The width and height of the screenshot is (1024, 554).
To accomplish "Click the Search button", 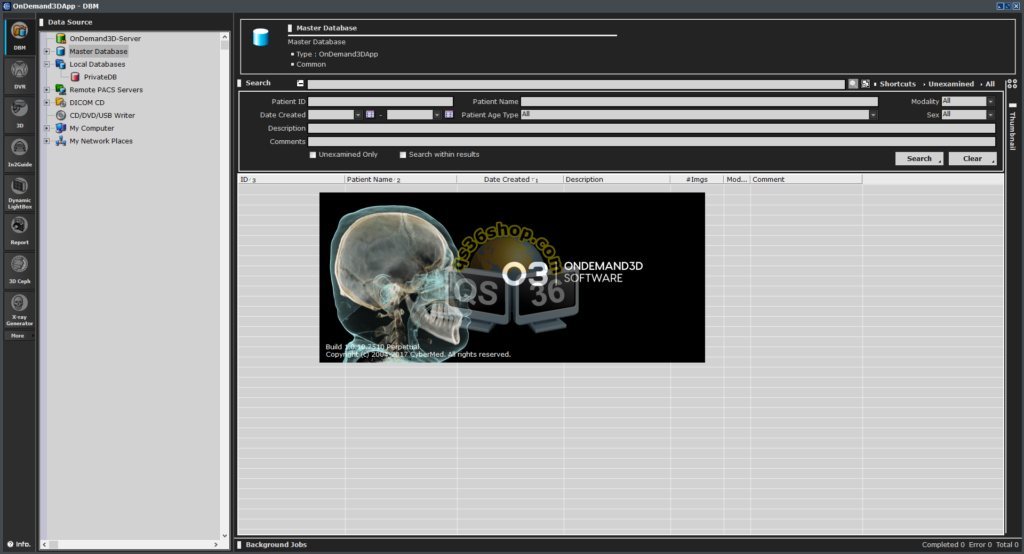I will [x=919, y=159].
